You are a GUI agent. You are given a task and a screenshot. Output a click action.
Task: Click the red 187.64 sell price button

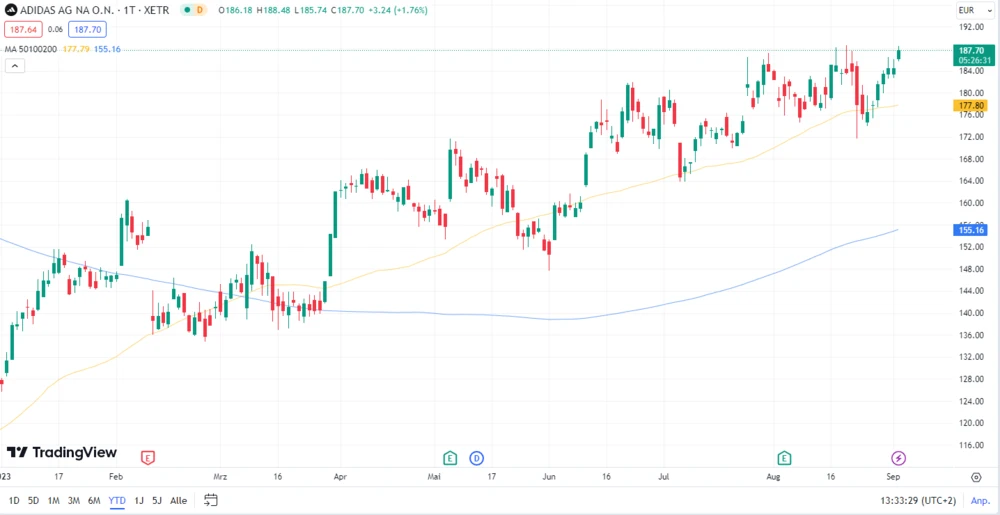click(x=24, y=29)
